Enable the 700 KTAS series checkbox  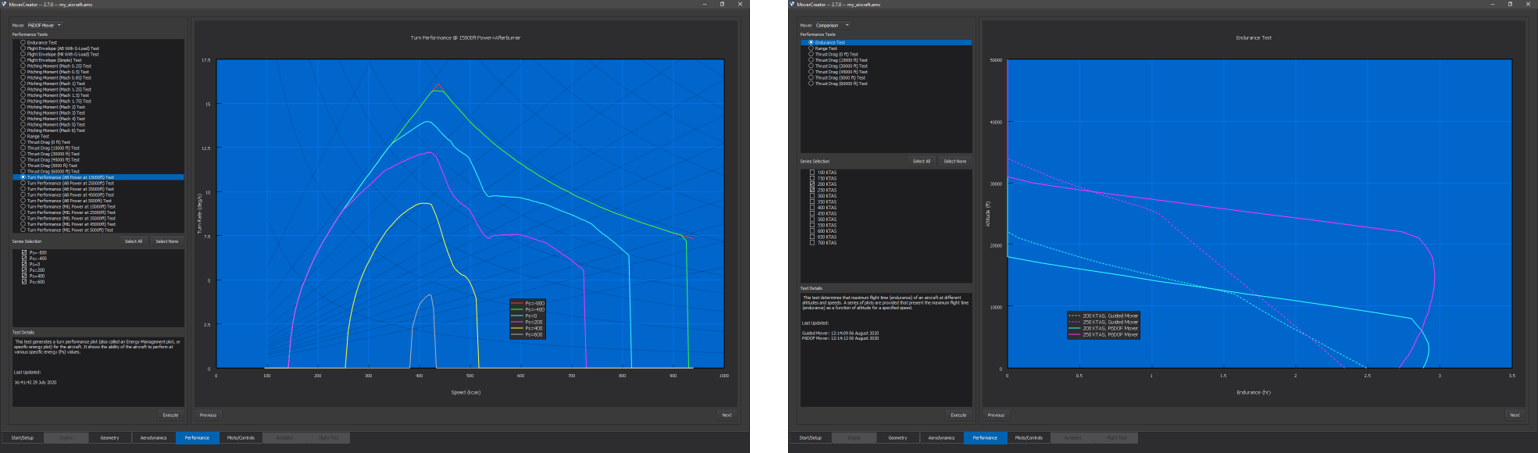[x=812, y=243]
